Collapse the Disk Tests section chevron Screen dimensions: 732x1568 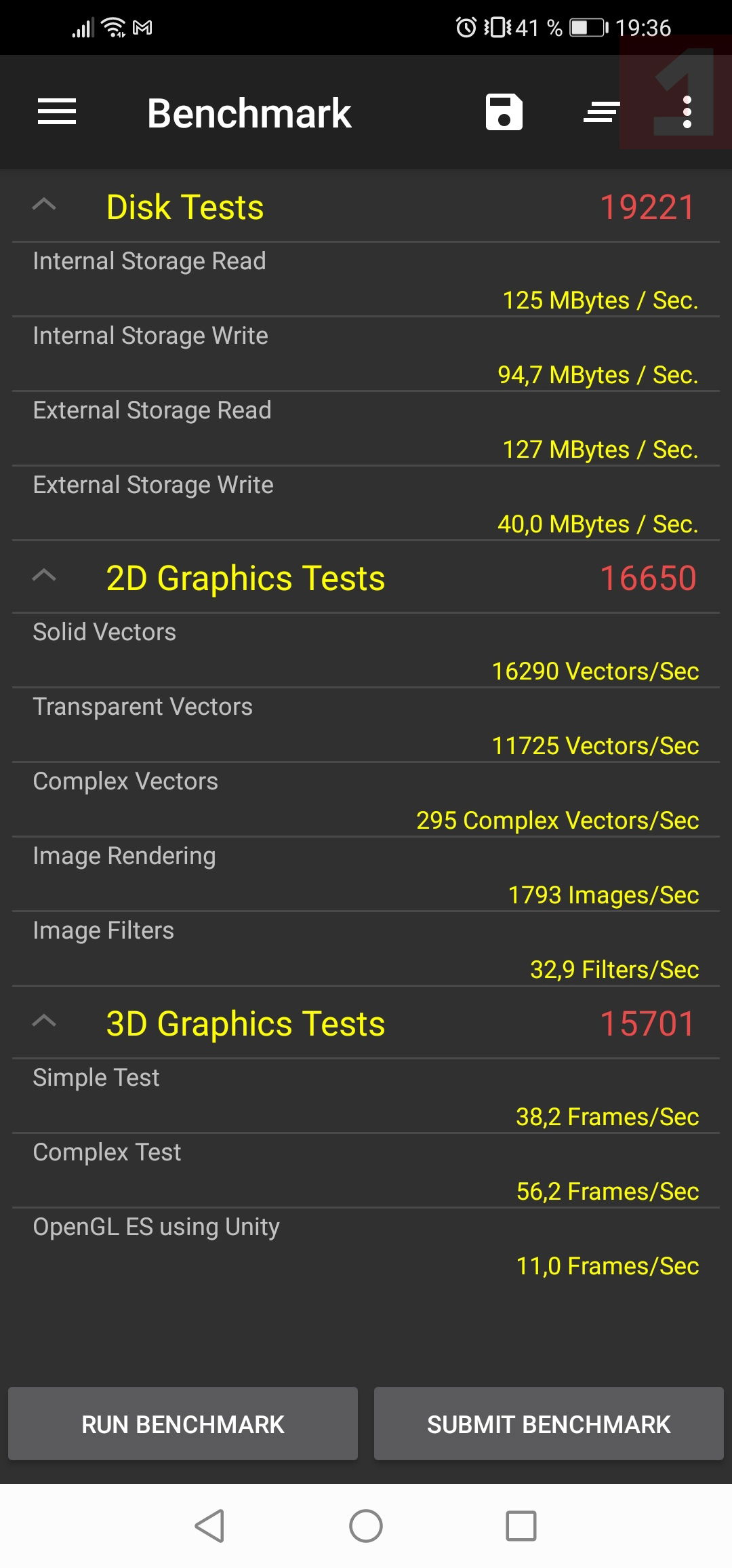(45, 205)
